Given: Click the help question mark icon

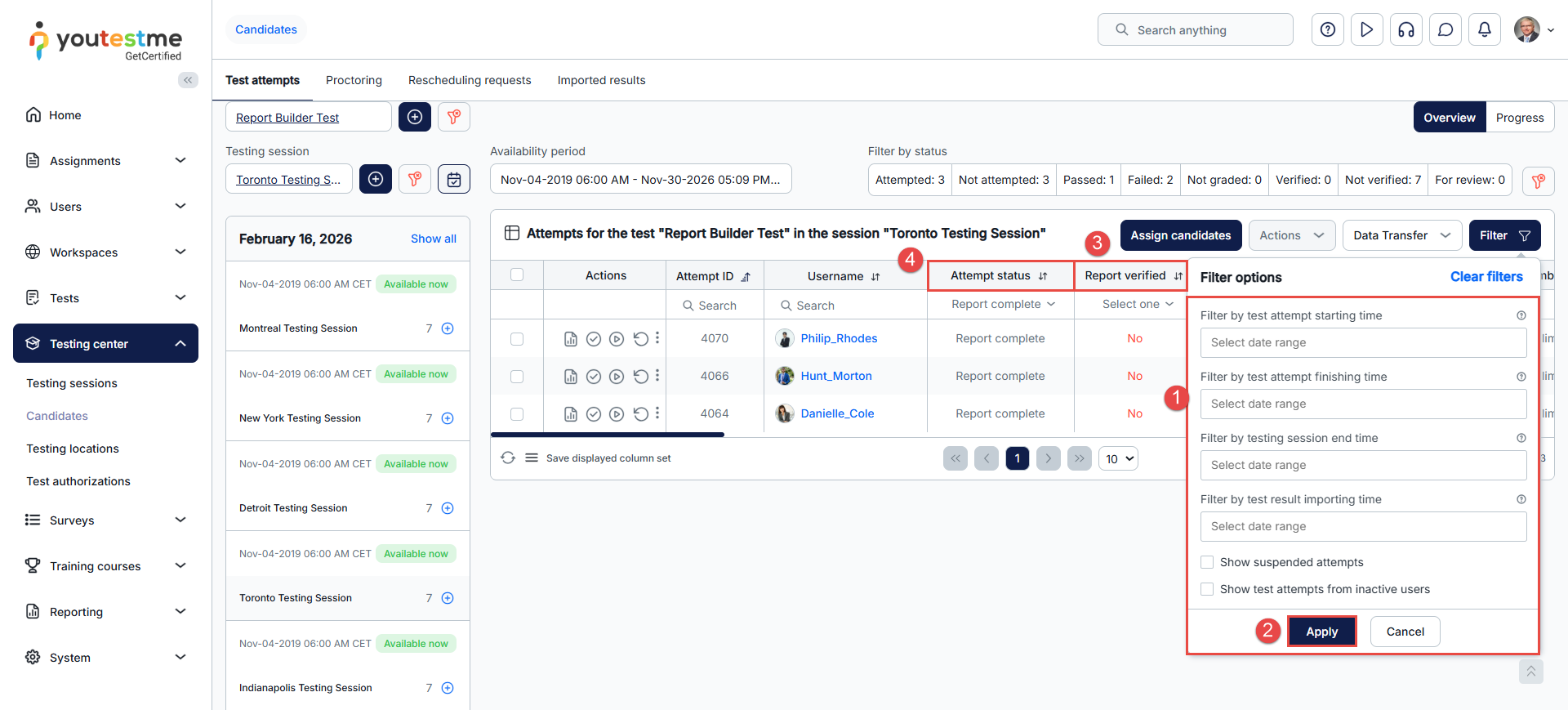Looking at the screenshot, I should tap(1327, 30).
